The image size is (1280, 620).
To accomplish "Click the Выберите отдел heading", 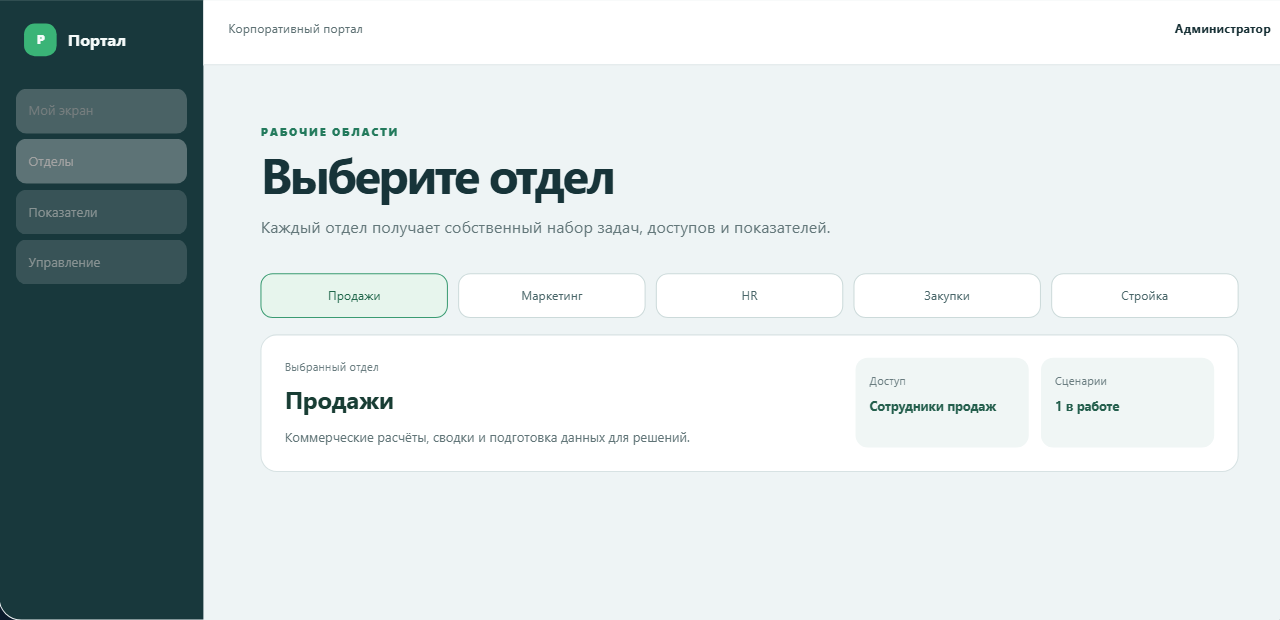I will click(437, 178).
